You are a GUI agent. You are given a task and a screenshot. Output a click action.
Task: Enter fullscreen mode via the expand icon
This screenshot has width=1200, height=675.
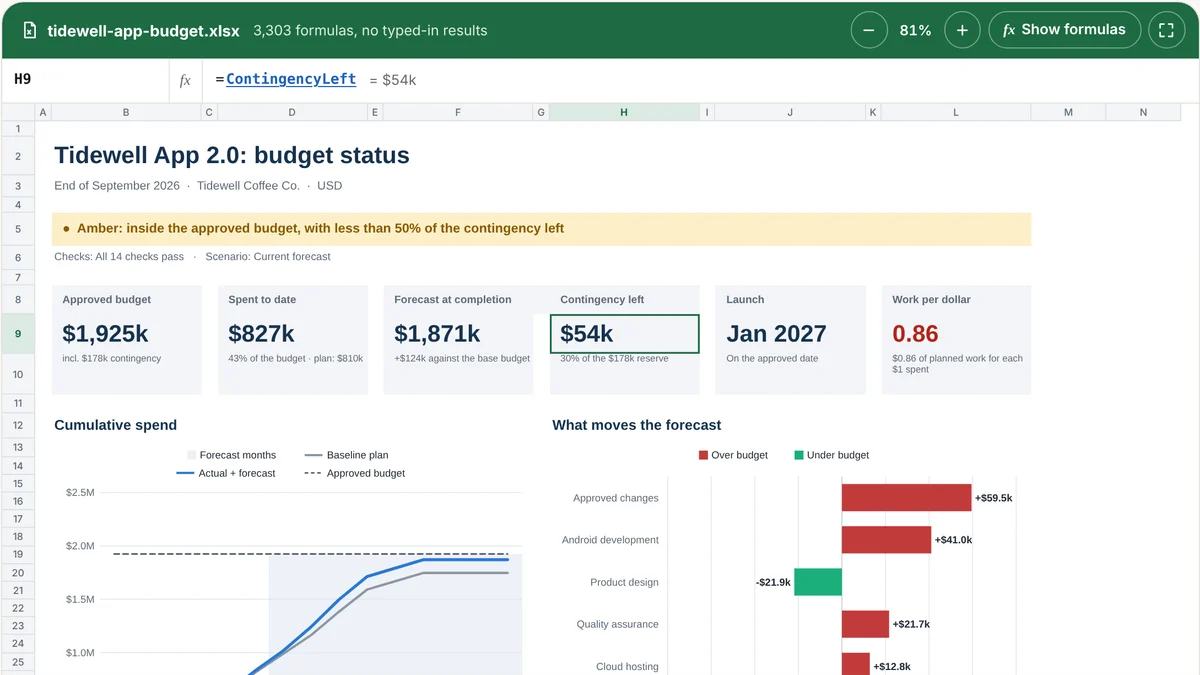[x=1166, y=30]
